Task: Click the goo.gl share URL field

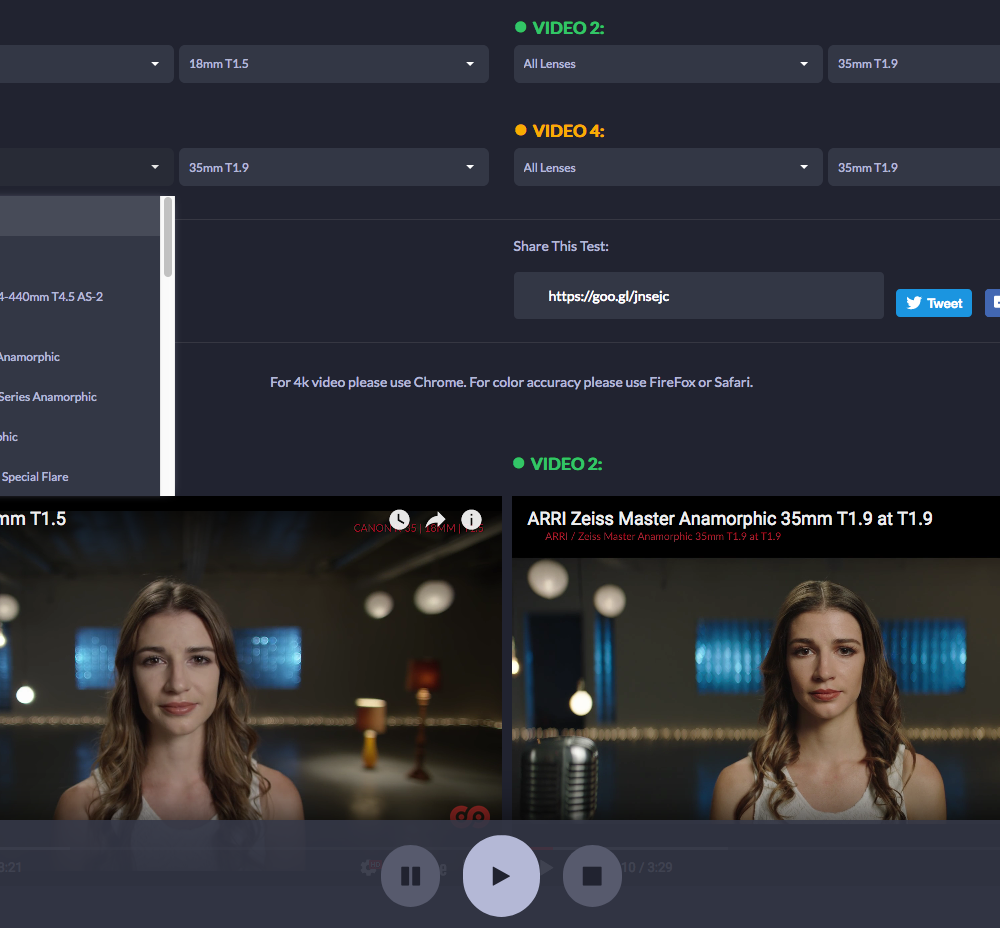Action: pos(698,296)
